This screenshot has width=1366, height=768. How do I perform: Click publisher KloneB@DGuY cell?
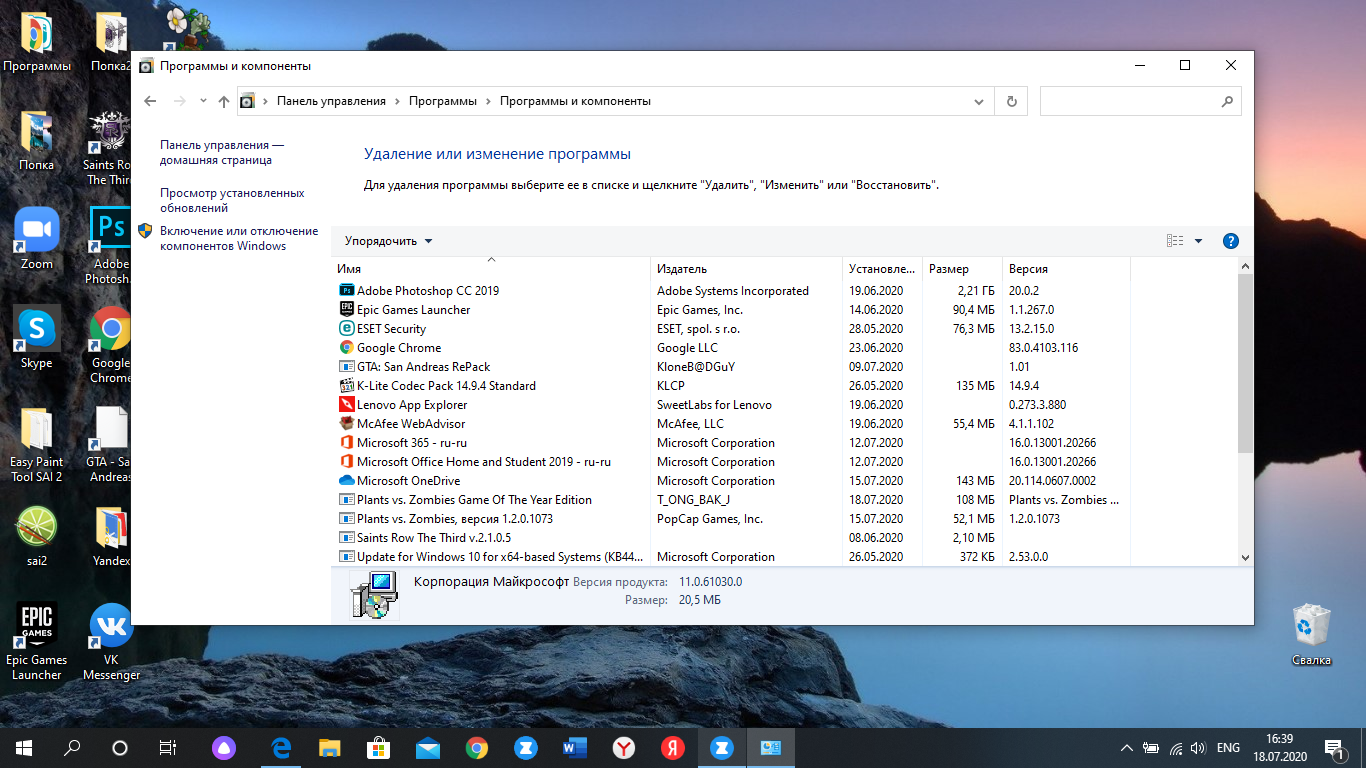coord(696,367)
